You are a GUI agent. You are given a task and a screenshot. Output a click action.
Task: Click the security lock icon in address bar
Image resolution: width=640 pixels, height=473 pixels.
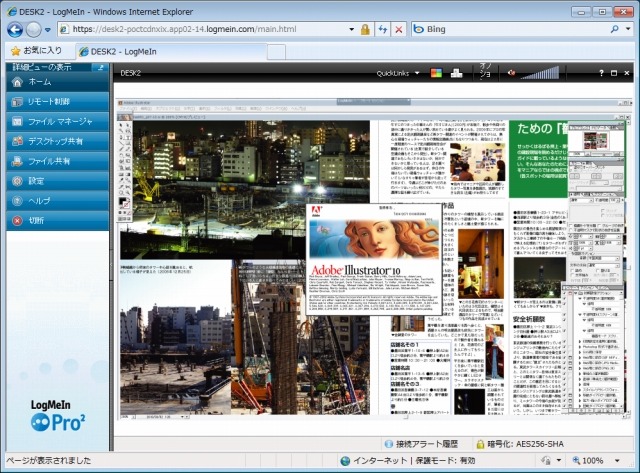point(365,29)
